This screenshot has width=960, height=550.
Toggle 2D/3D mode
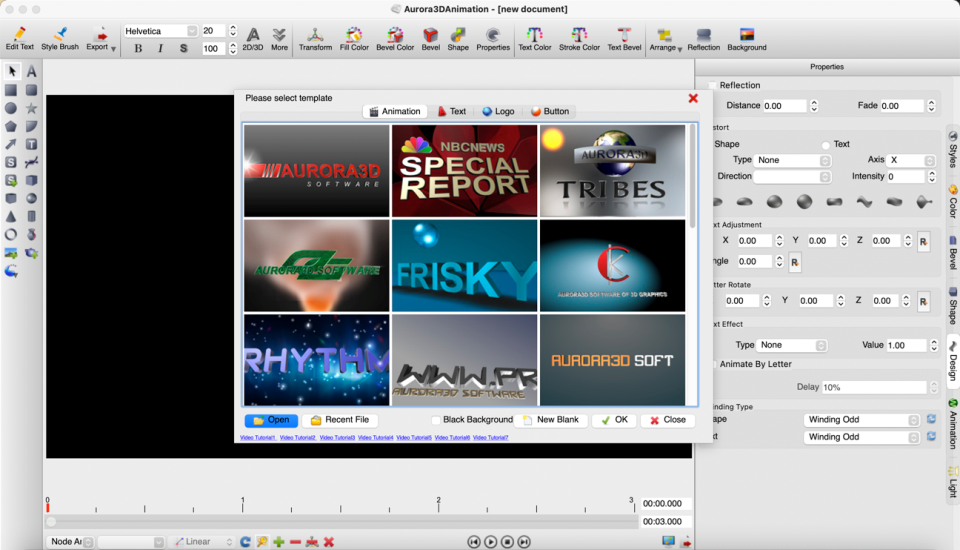[x=253, y=39]
